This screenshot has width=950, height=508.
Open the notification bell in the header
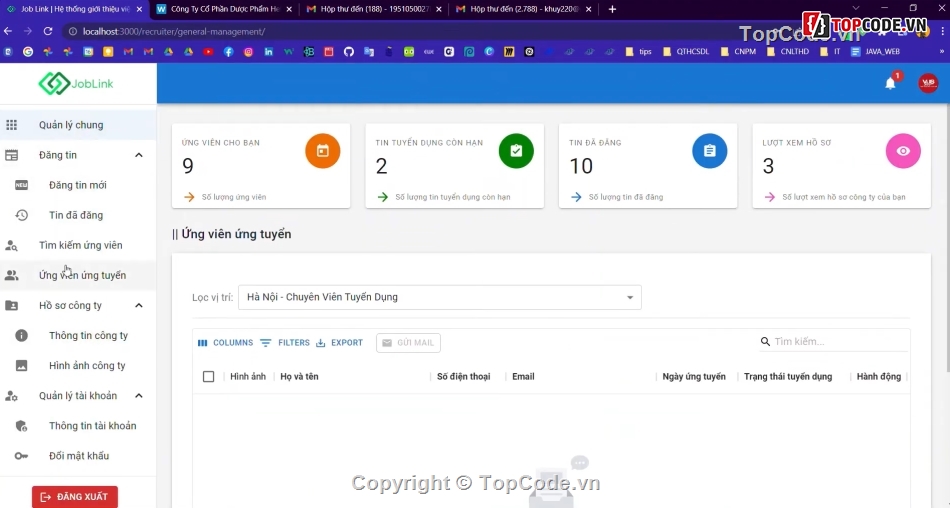point(890,84)
